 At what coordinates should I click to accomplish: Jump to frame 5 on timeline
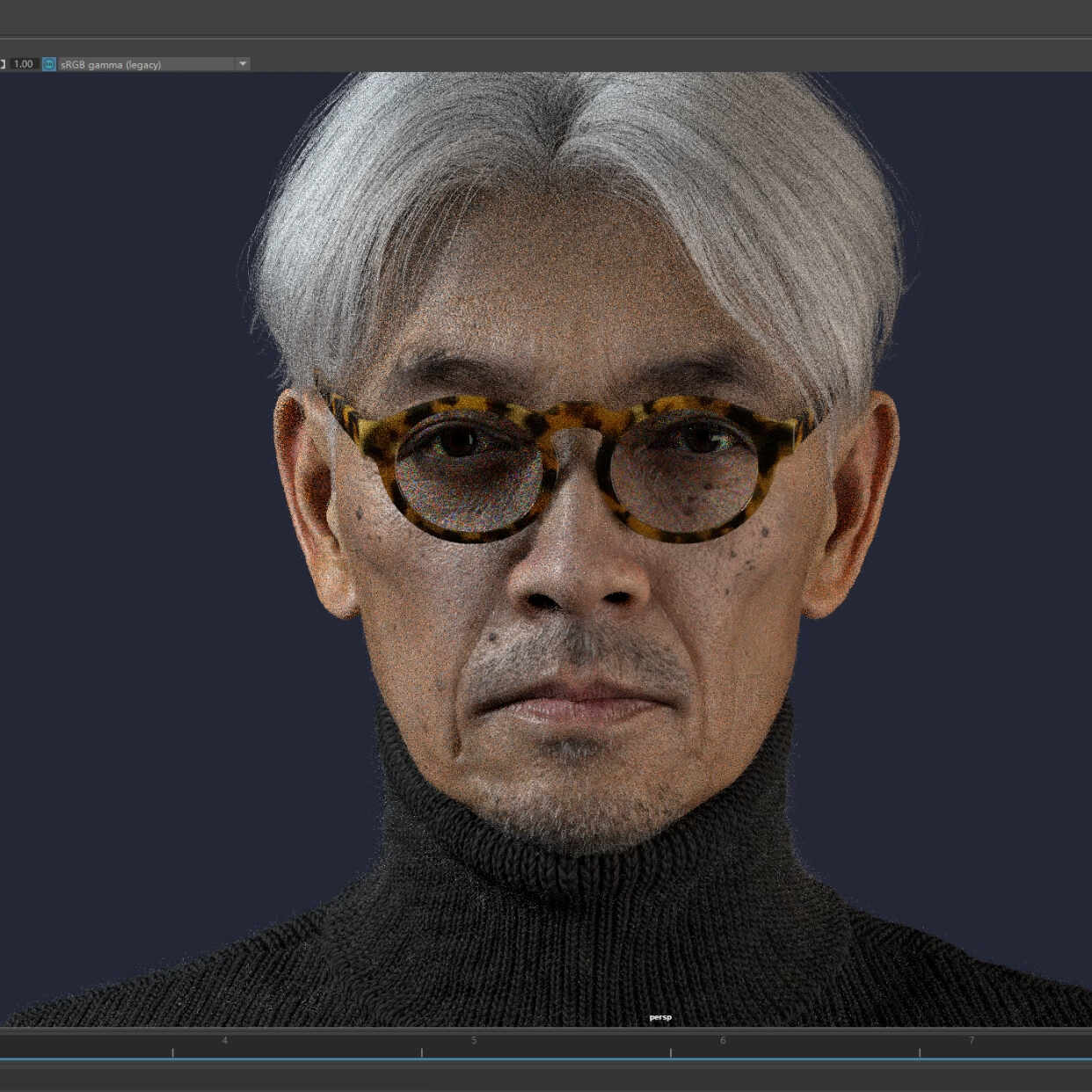(474, 1040)
